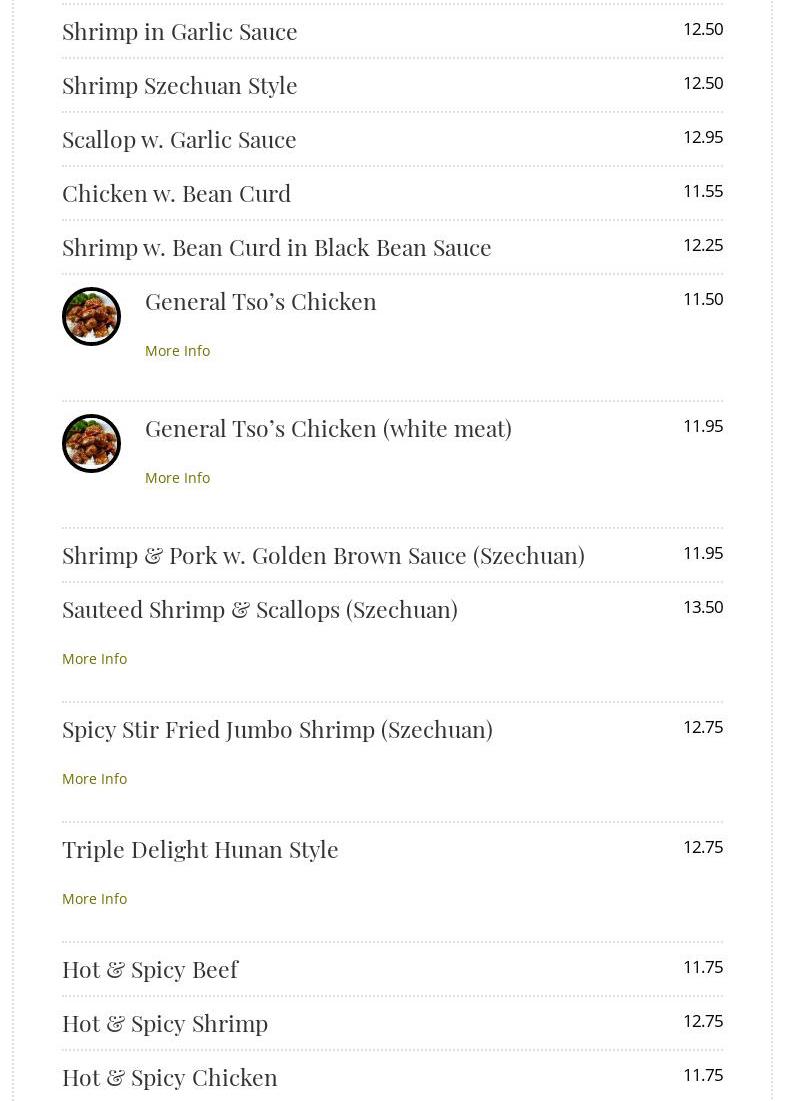
Task: Click Triple Delight Hunan Style heading
Action: [200, 849]
